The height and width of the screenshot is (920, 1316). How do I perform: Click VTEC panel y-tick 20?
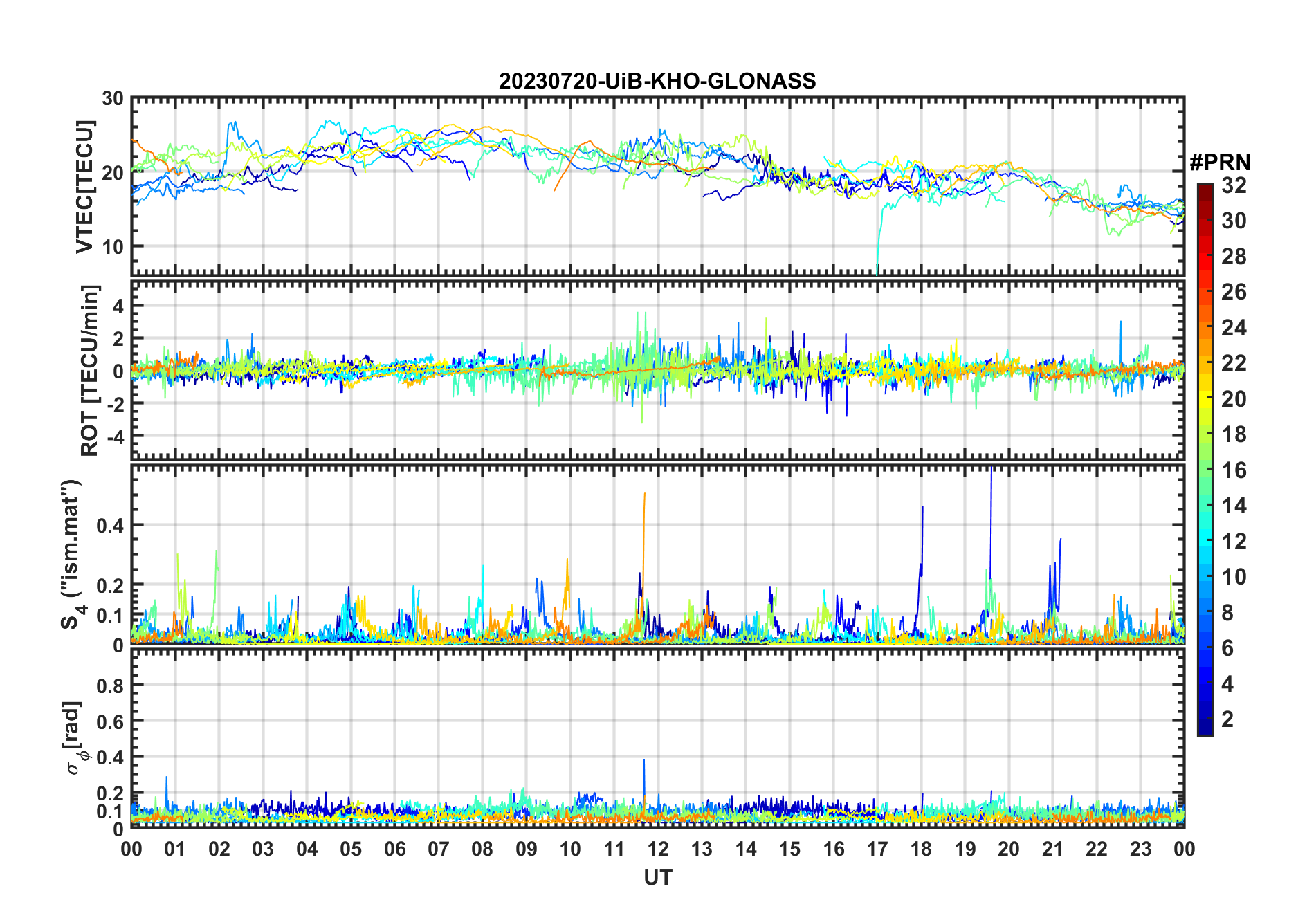coord(113,173)
